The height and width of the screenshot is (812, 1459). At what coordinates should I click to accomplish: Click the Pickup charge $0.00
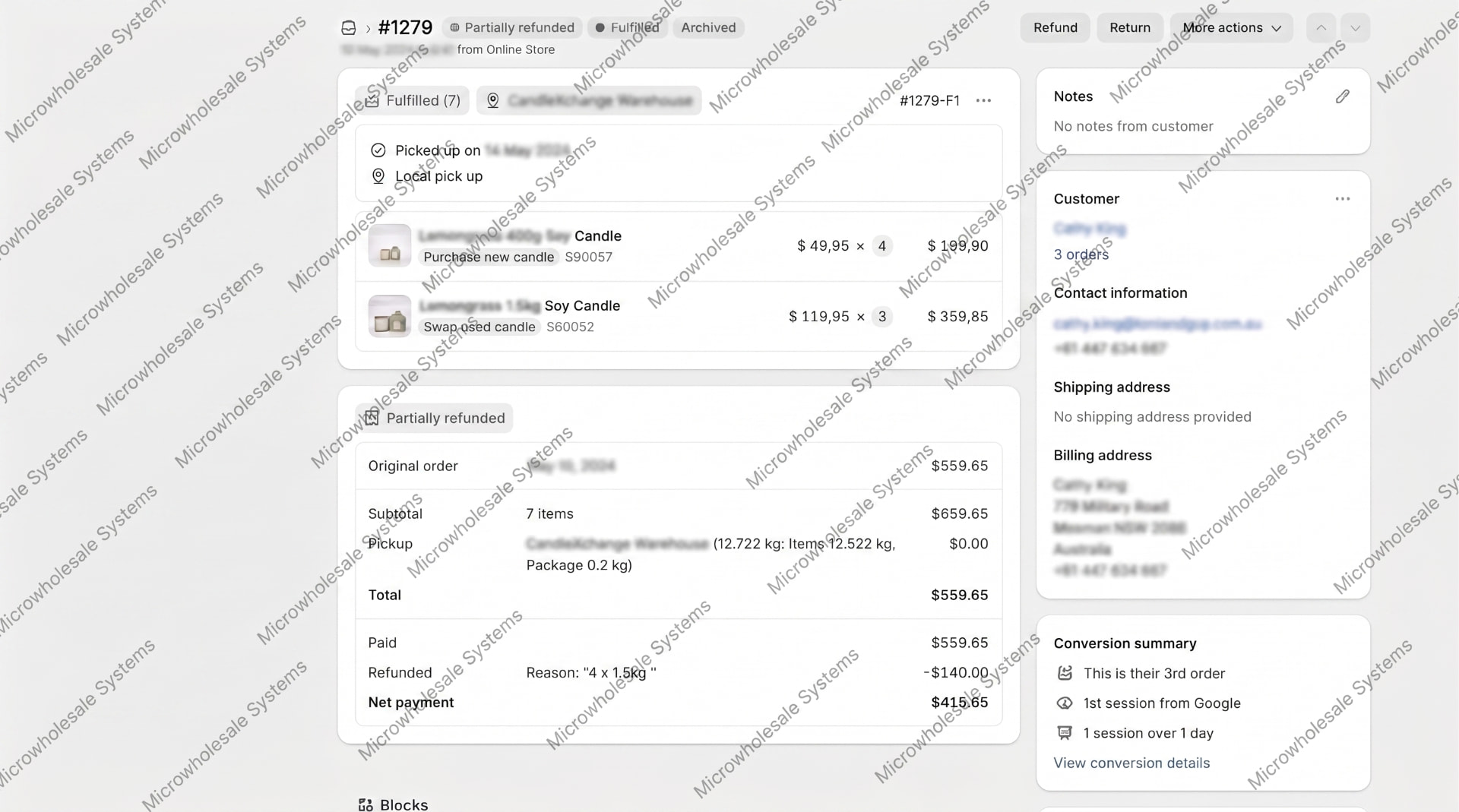tap(968, 544)
